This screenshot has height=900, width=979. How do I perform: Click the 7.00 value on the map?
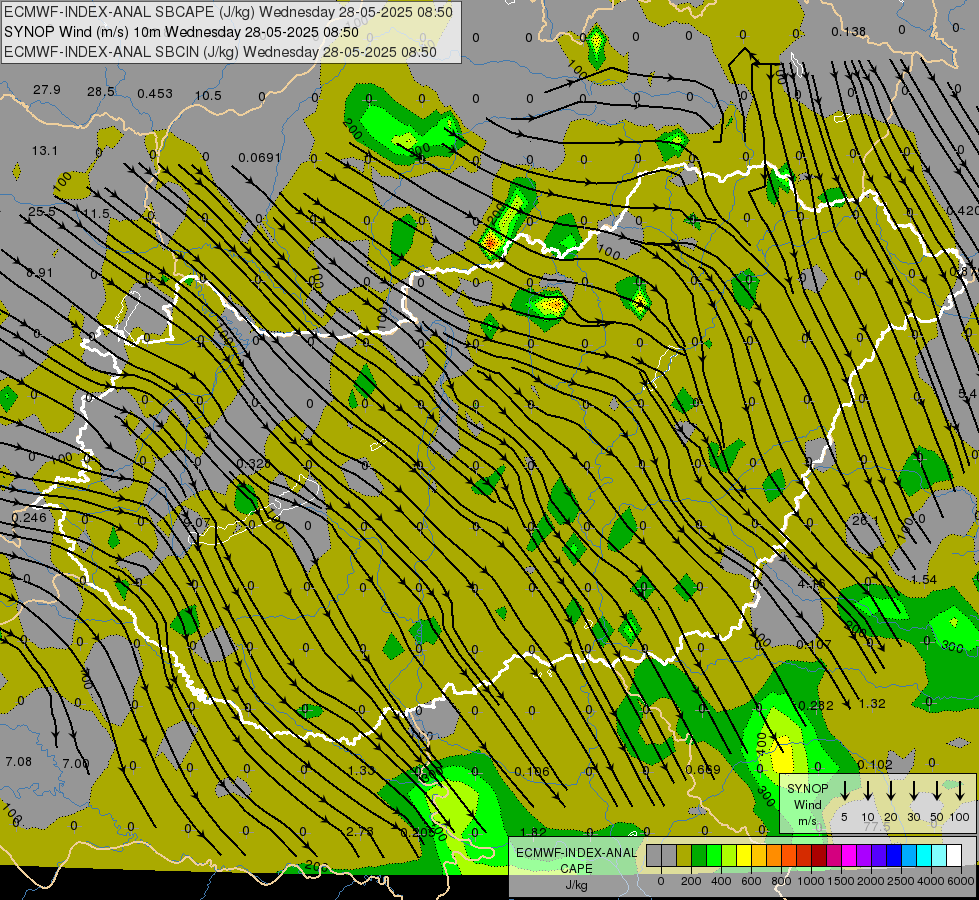[76, 763]
